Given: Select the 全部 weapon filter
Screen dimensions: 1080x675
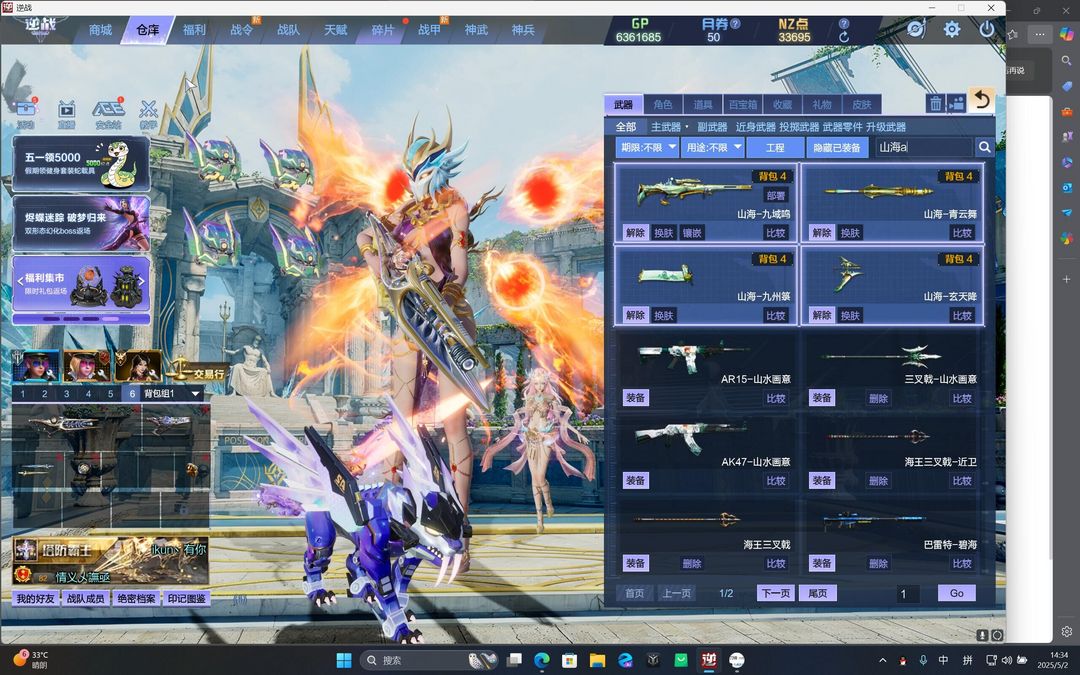Looking at the screenshot, I should tap(625, 127).
